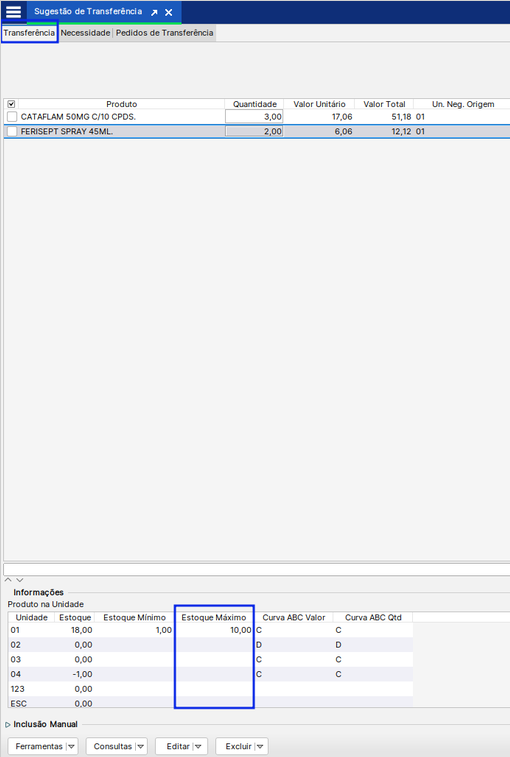Open the hamburger main menu
The width and height of the screenshot is (510, 757).
13,12
